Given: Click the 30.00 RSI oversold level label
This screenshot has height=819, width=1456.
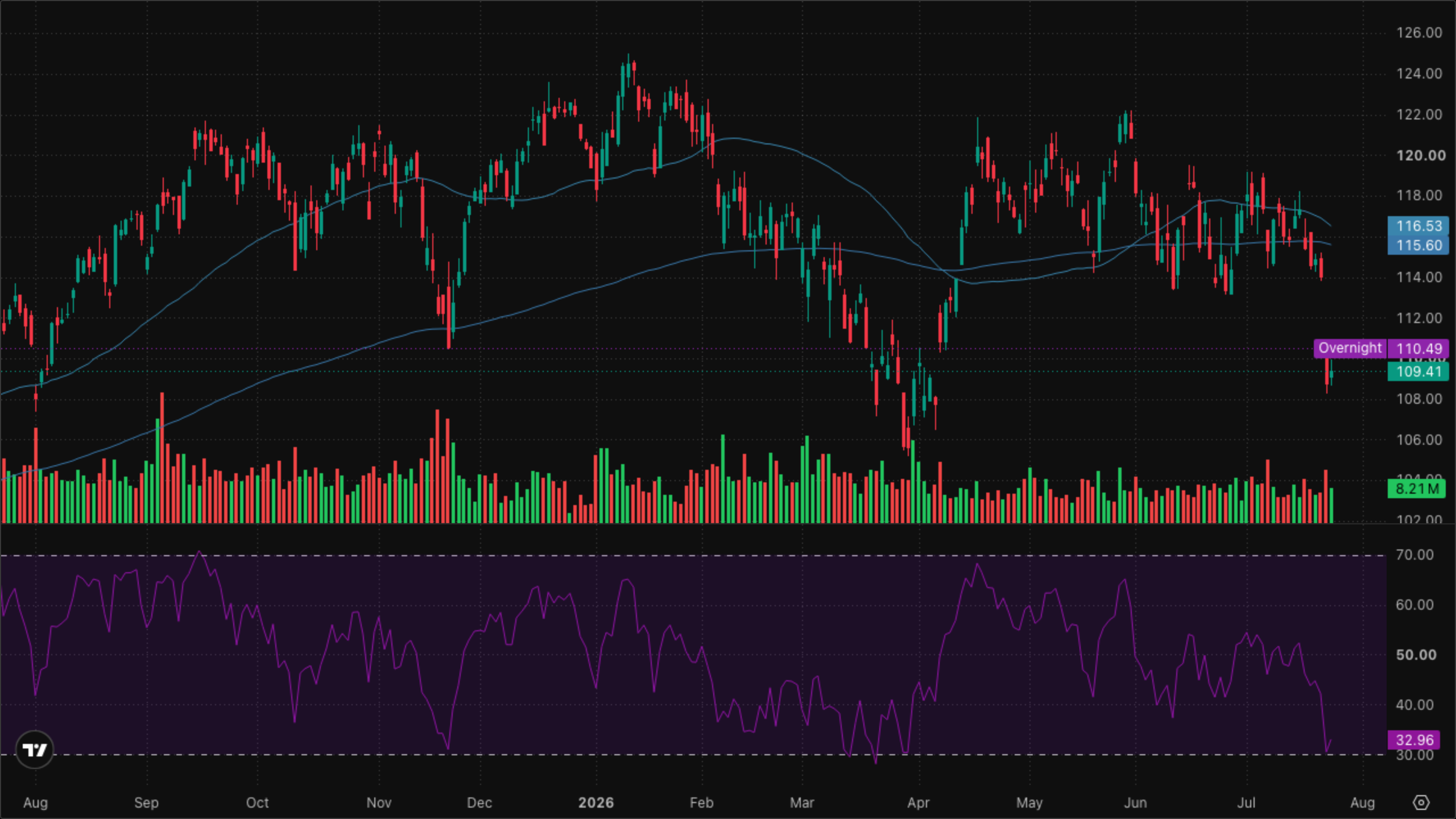Looking at the screenshot, I should click(1414, 755).
